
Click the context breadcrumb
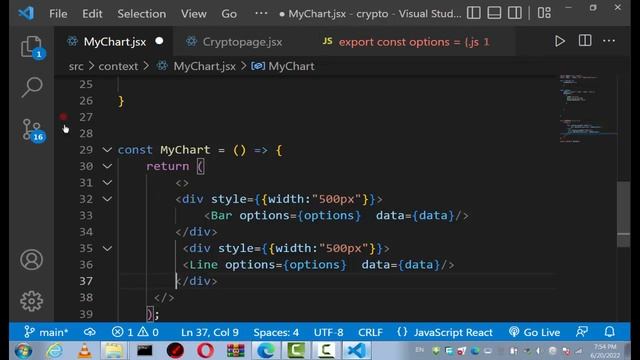pyautogui.click(x=118, y=66)
